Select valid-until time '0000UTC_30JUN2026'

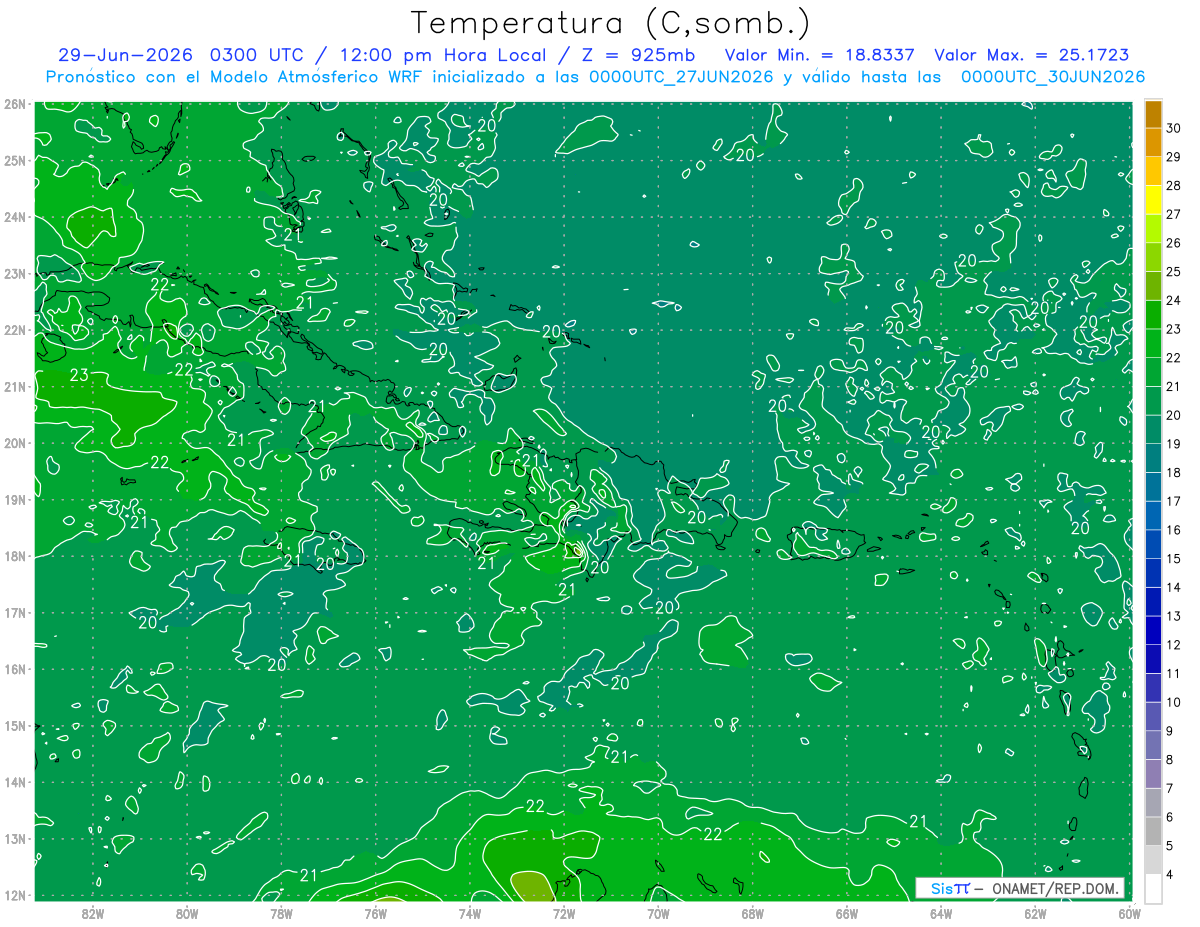(x=1052, y=76)
